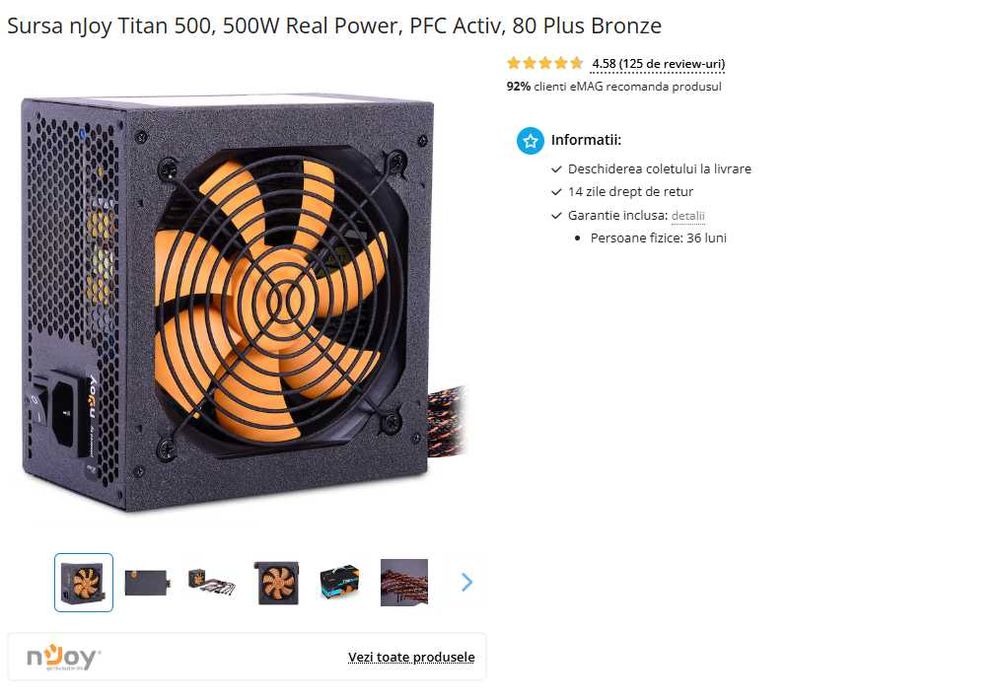Click the 92% clienti eMAG recomanda text
The height and width of the screenshot is (688, 1000).
click(614, 87)
